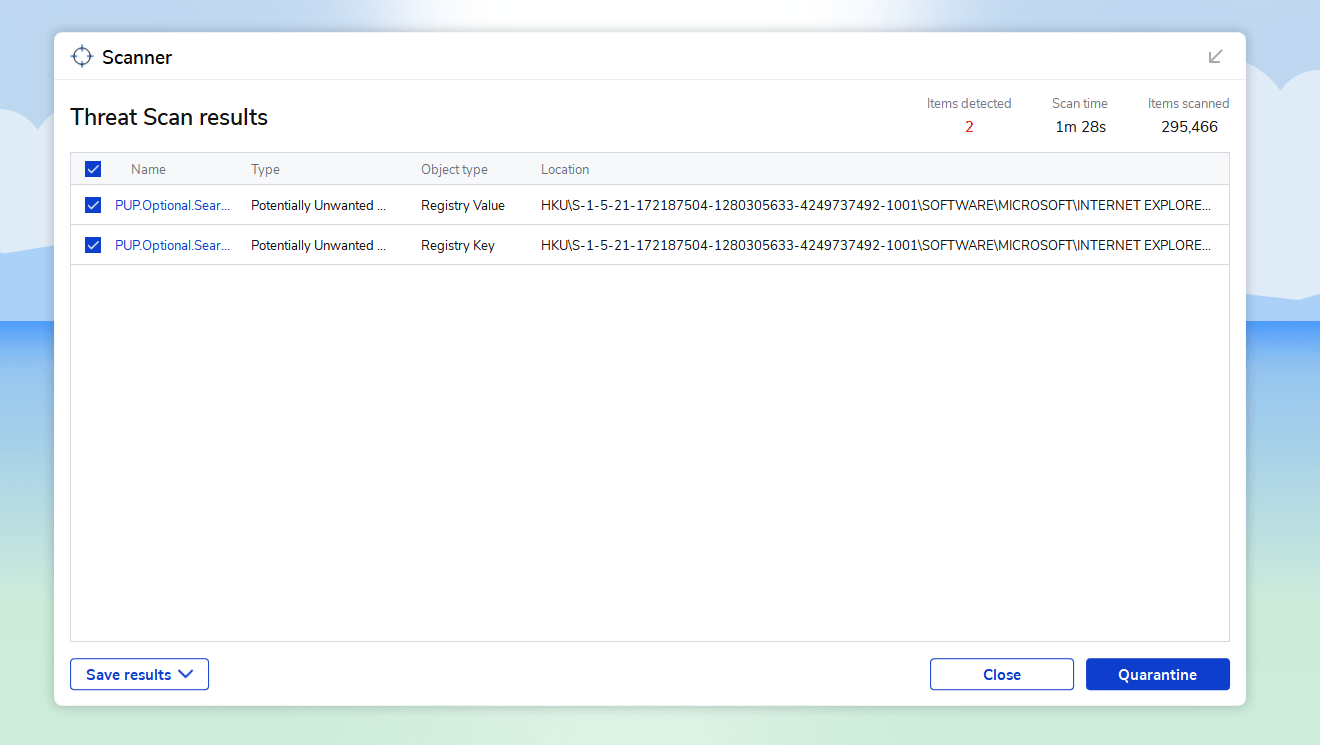Open the PUP.Optional link in the Registry Key row
The image size is (1320, 745).
(173, 245)
